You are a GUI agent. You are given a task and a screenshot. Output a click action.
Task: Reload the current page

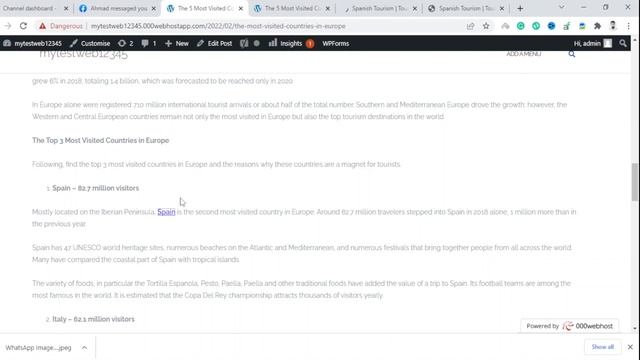[23, 26]
